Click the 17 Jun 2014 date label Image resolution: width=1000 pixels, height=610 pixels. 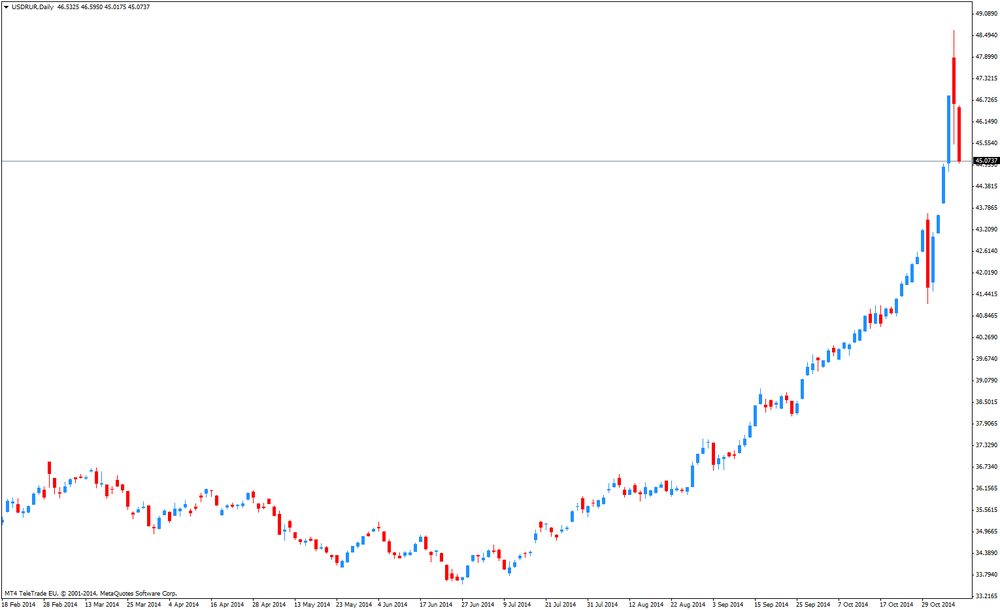click(436, 604)
